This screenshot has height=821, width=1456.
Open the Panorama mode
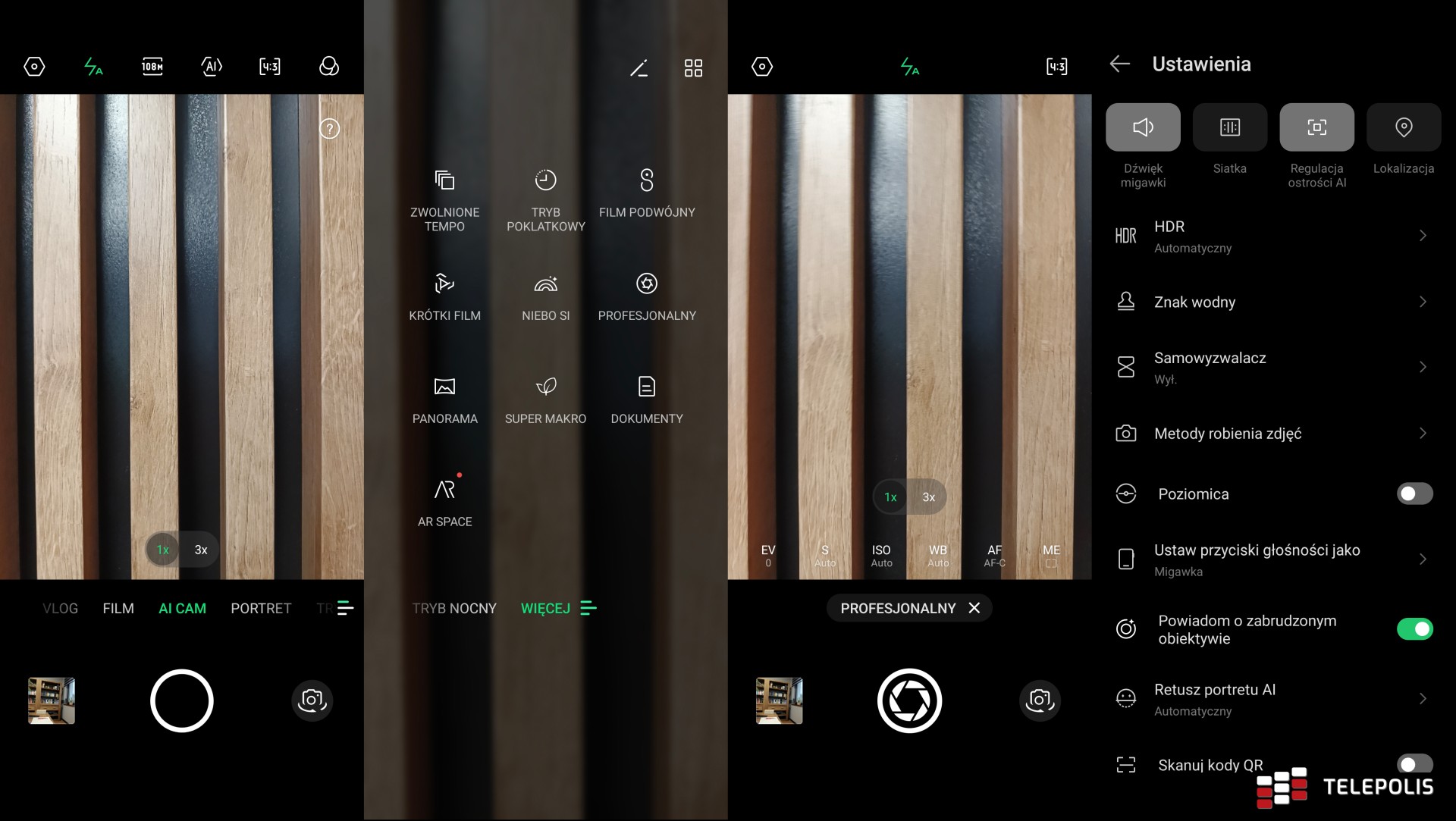[x=444, y=398]
